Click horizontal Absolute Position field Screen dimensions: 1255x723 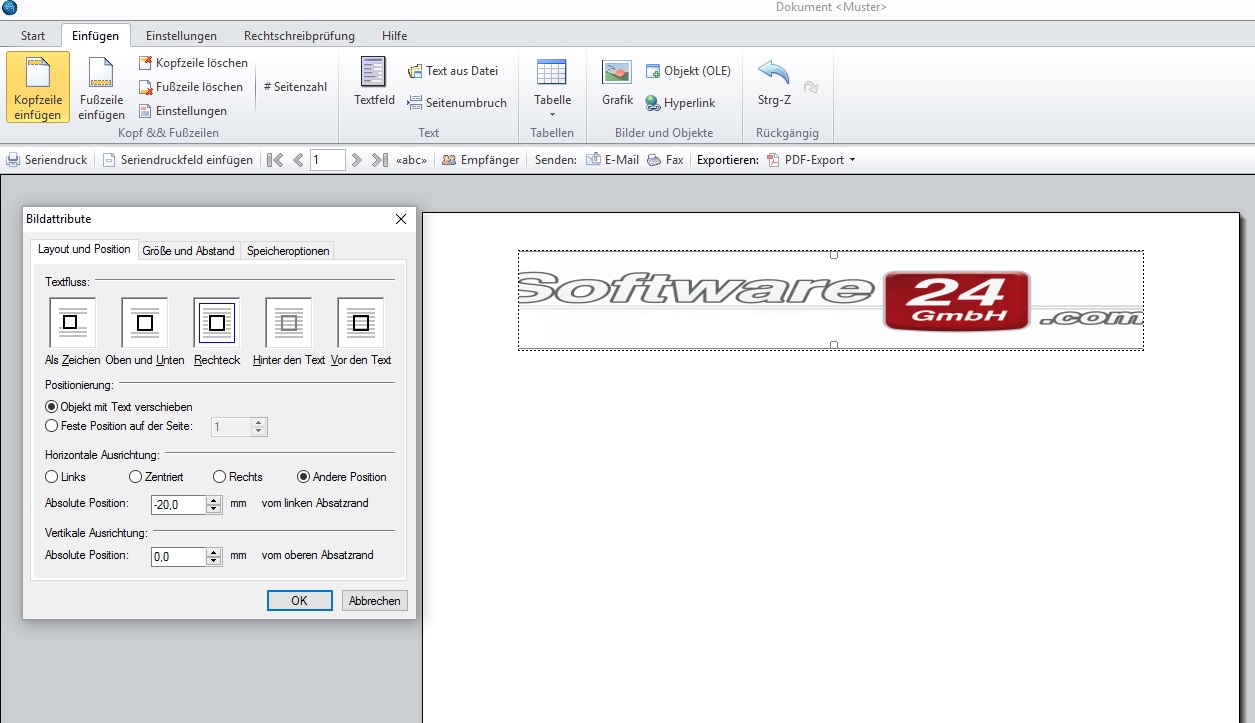coord(178,504)
